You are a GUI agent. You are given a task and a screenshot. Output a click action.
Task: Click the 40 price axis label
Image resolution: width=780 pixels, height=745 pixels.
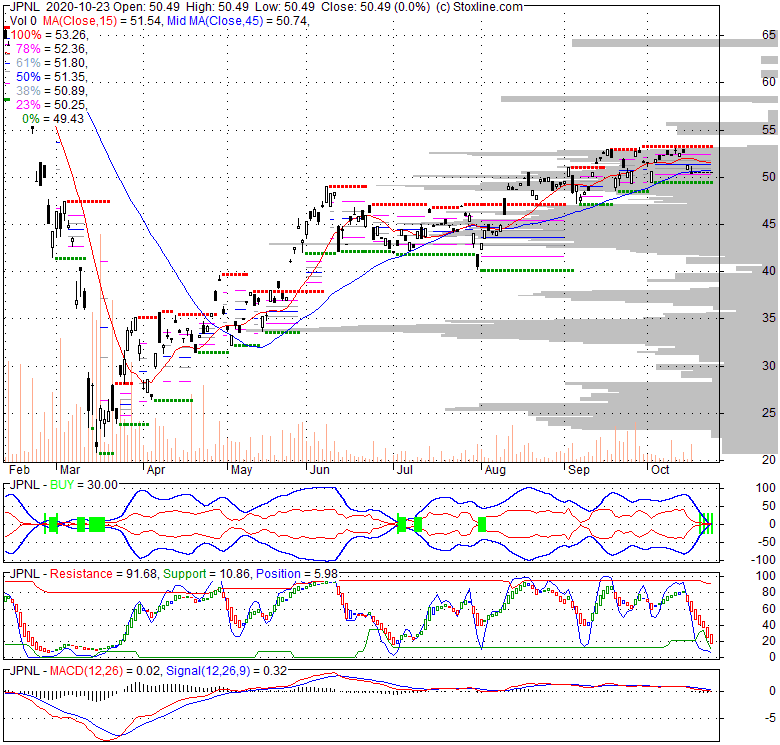[x=769, y=271]
